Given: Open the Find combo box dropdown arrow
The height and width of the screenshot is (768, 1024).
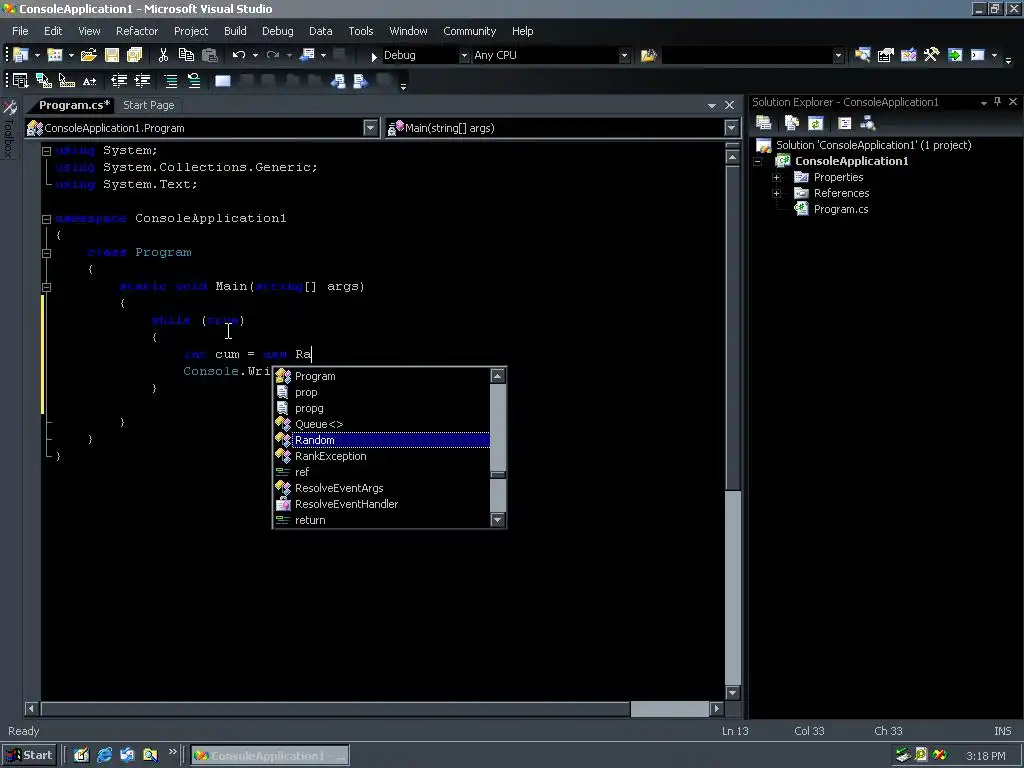Looking at the screenshot, I should [x=838, y=56].
